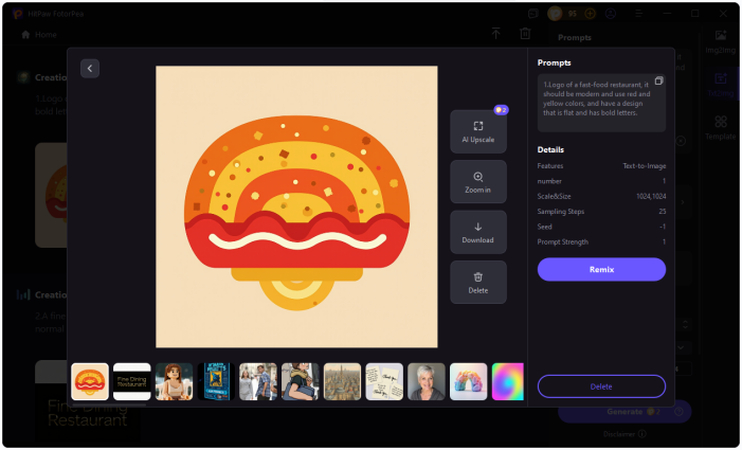Select the couple photo thumbnail
The height and width of the screenshot is (450, 742).
pos(258,381)
